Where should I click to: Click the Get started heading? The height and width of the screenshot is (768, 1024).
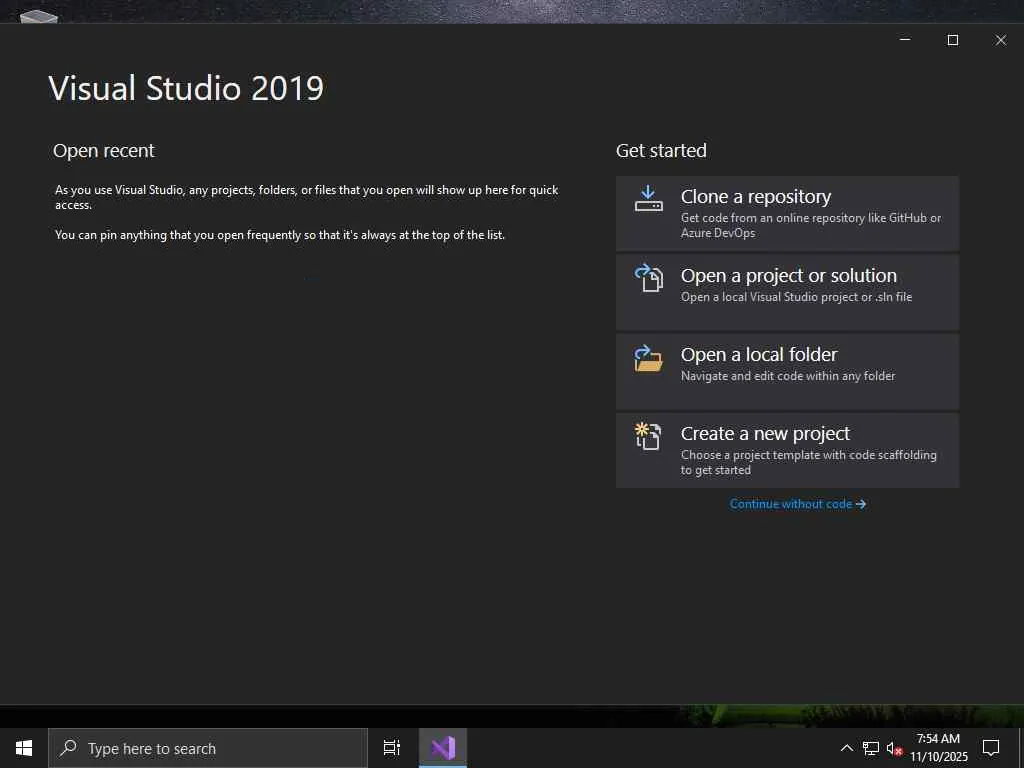(x=661, y=151)
